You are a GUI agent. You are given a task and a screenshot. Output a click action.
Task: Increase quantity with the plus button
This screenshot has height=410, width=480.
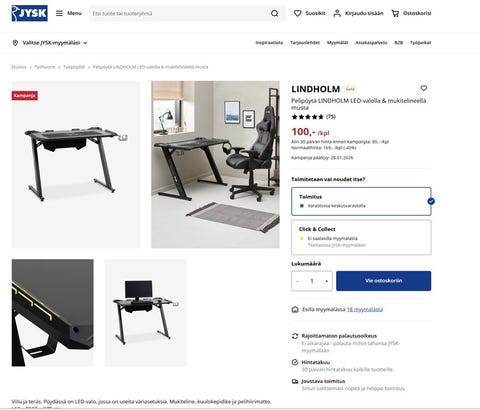326,281
